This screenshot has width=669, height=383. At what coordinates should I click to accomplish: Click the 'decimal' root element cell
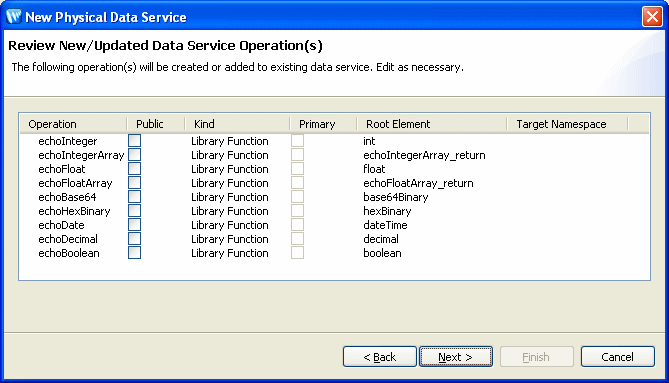381,239
